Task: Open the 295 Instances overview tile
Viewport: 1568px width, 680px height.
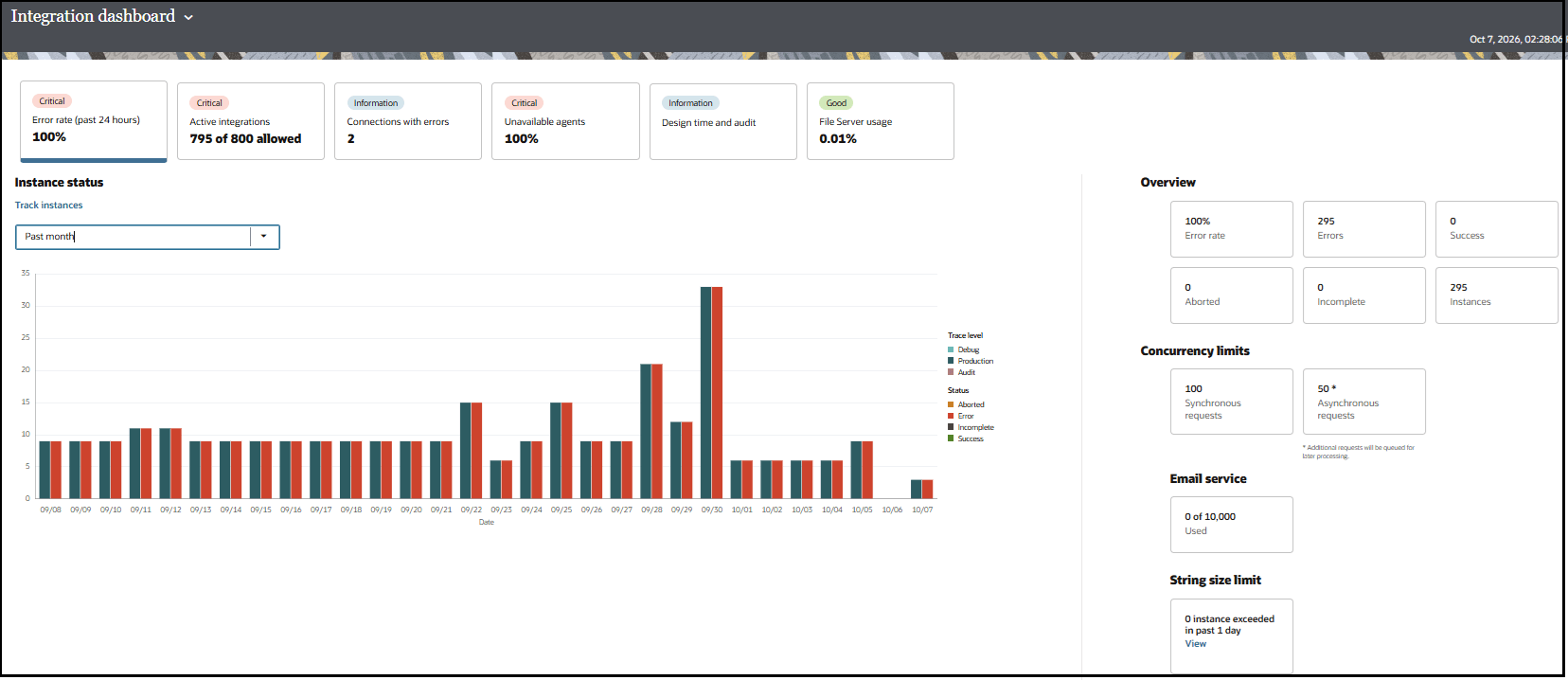Action: coord(1497,295)
